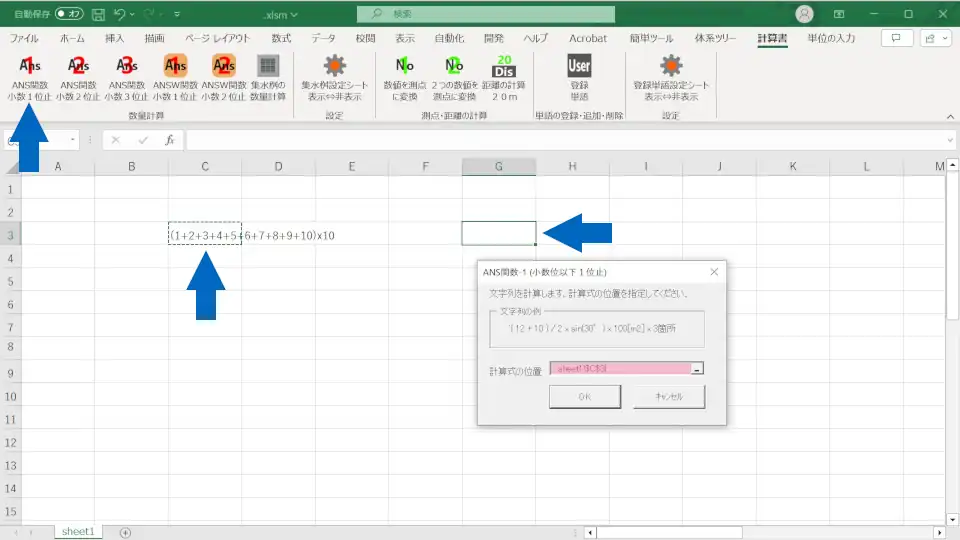Switch to the ホーム tab

click(72, 38)
